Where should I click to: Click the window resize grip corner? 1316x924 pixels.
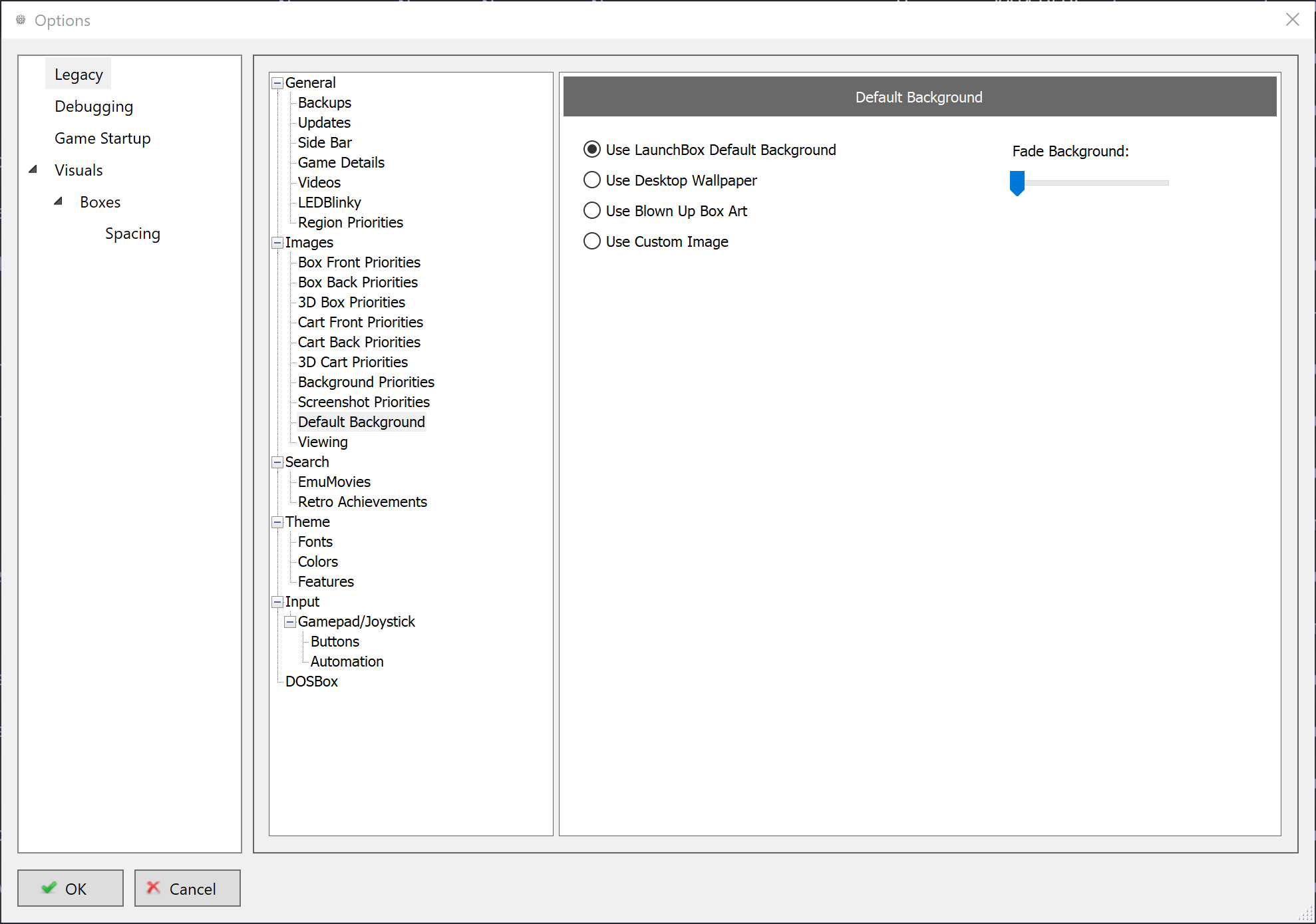[x=1305, y=914]
